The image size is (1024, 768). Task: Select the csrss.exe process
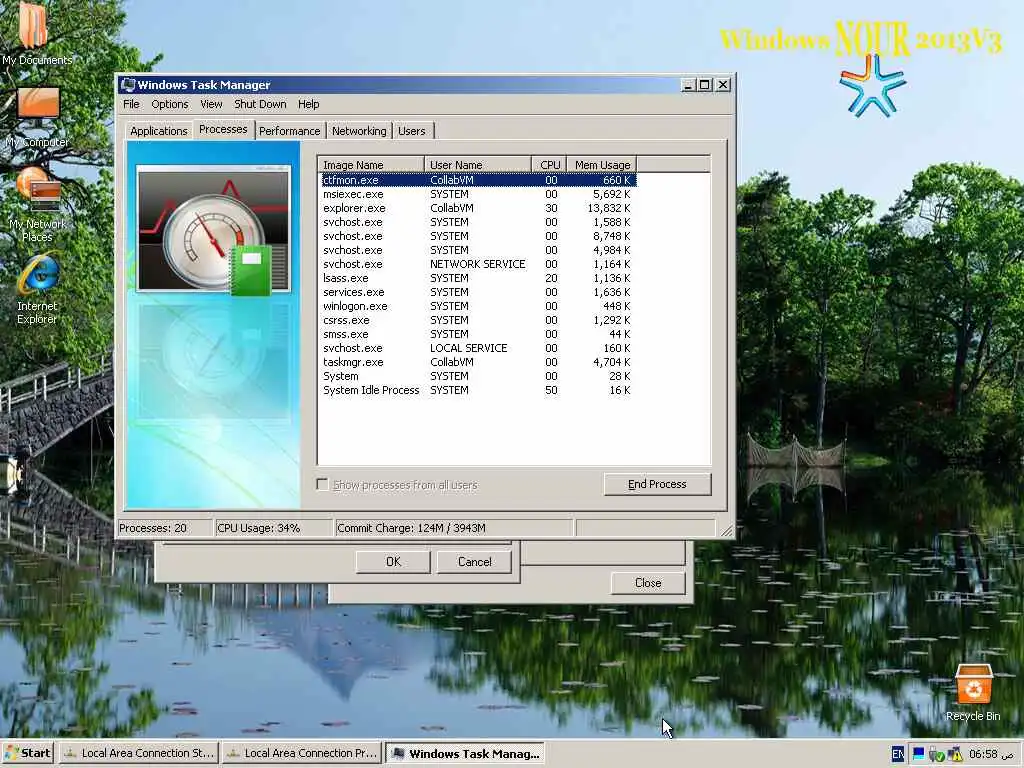[479, 320]
